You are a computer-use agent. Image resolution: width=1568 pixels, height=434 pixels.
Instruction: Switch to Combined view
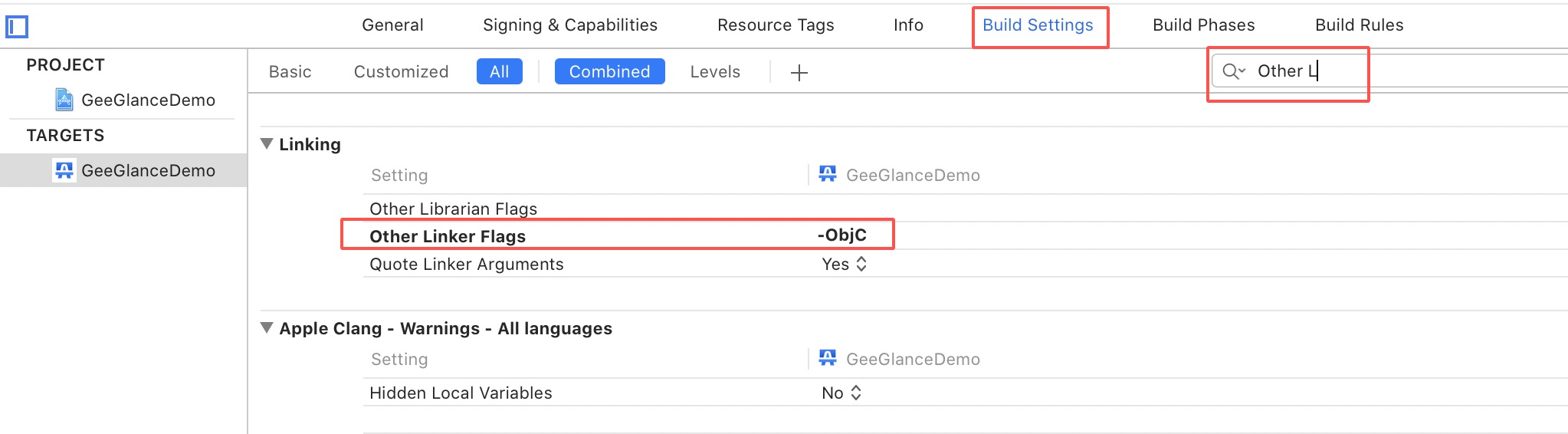coord(609,71)
